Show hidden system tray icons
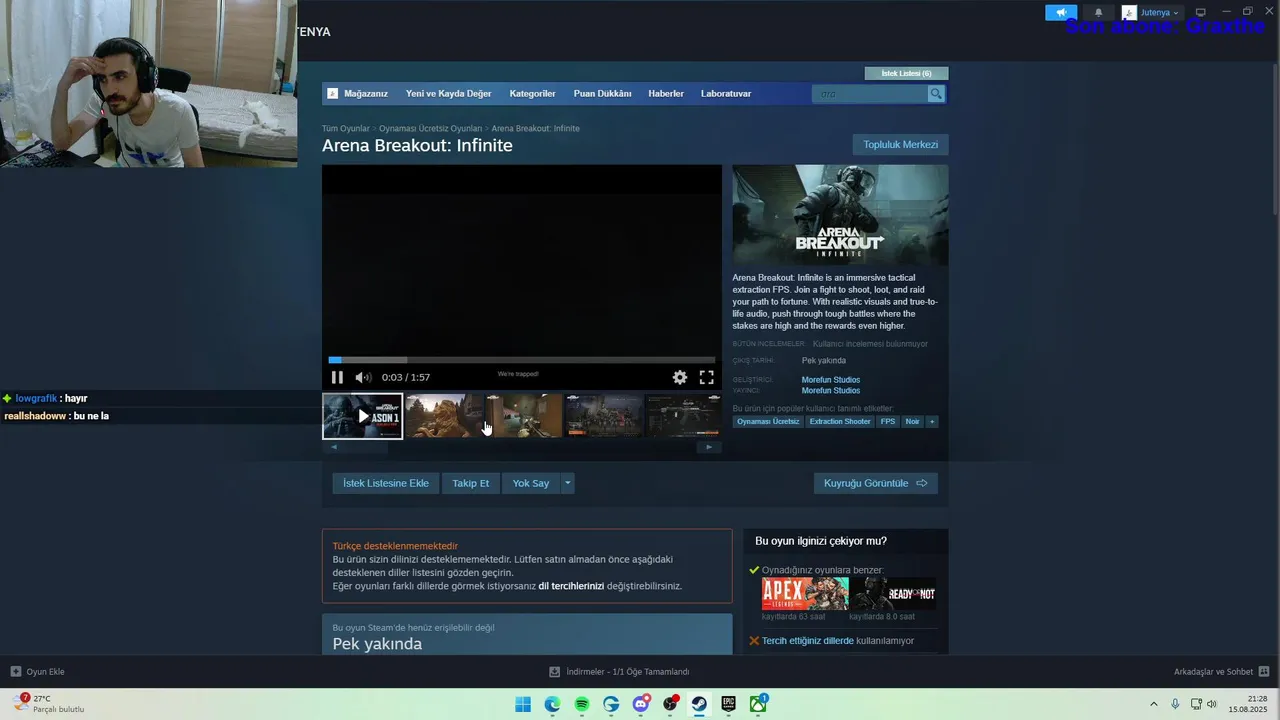The width and height of the screenshot is (1280, 720). [x=1153, y=704]
